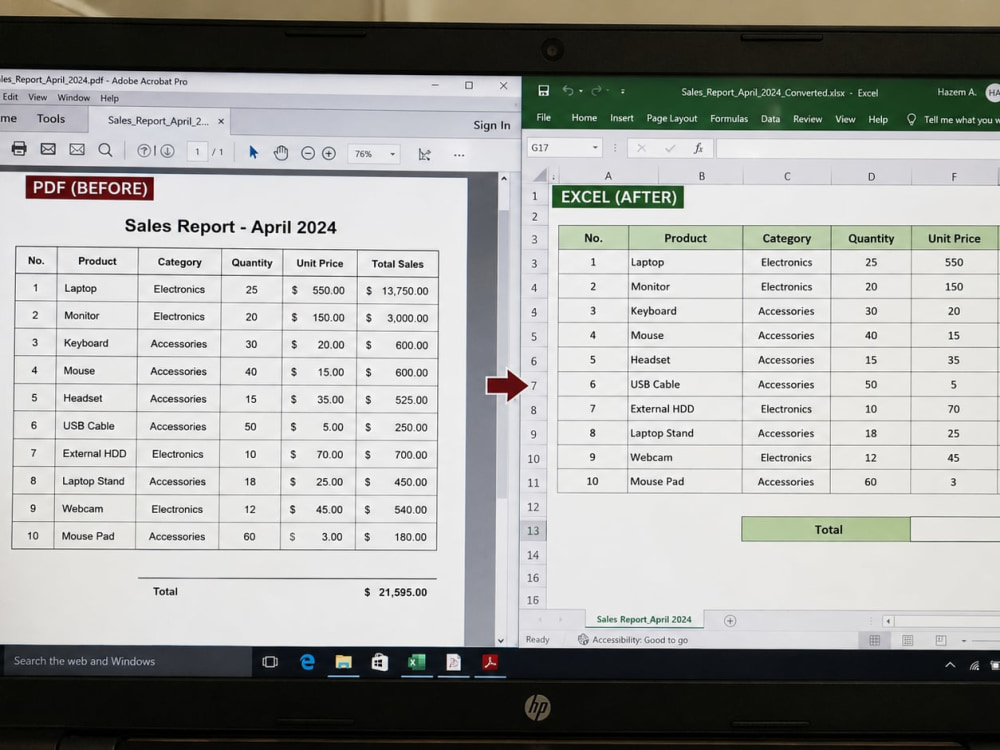
Task: Open Adobe Acrobat from the taskbar
Action: (x=490, y=663)
